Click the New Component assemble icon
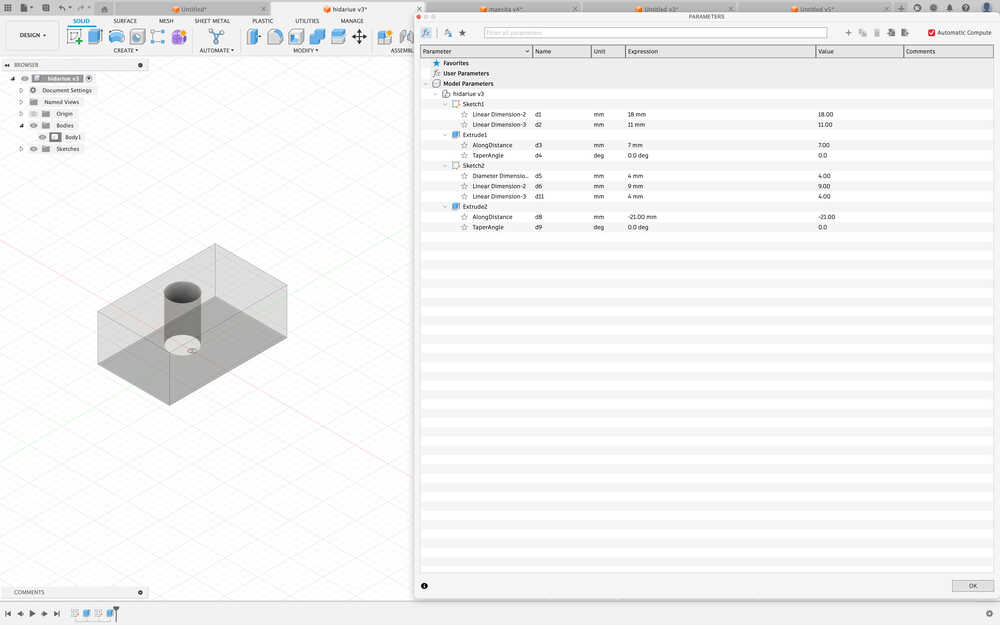 coord(385,36)
